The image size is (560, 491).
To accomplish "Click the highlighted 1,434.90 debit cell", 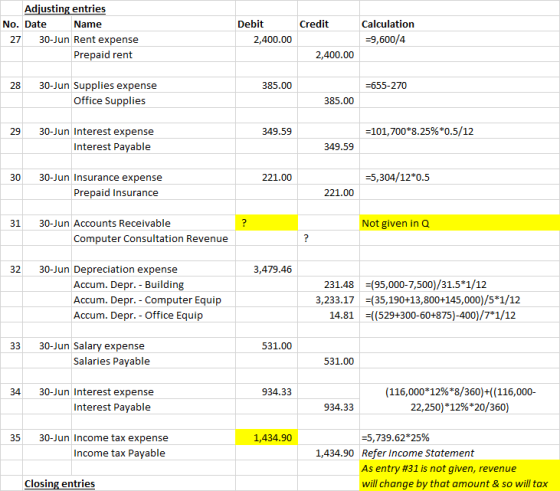I will tap(266, 437).
